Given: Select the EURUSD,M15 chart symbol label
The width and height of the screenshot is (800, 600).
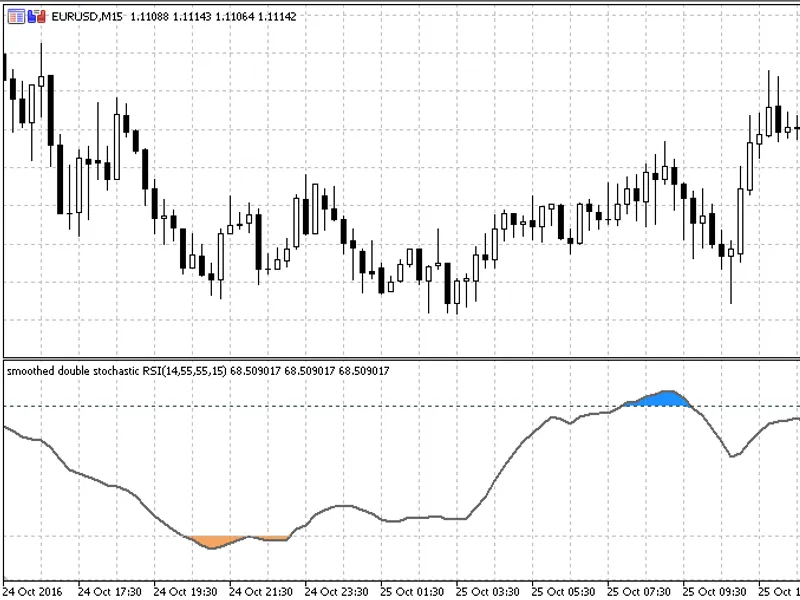Looking at the screenshot, I should click(87, 16).
